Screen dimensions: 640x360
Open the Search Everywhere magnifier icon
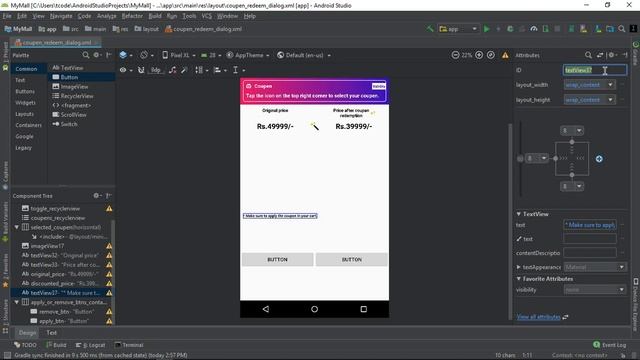tap(622, 29)
